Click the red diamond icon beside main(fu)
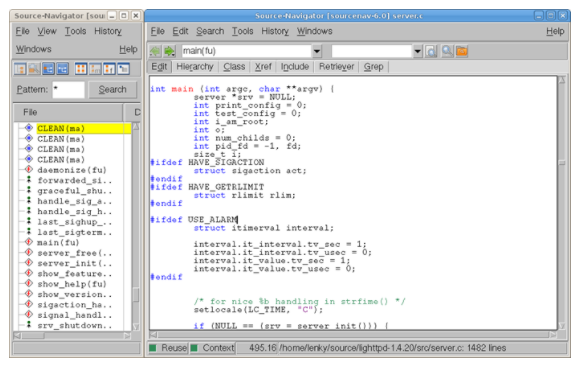This screenshot has height=369, width=584. pos(29,242)
